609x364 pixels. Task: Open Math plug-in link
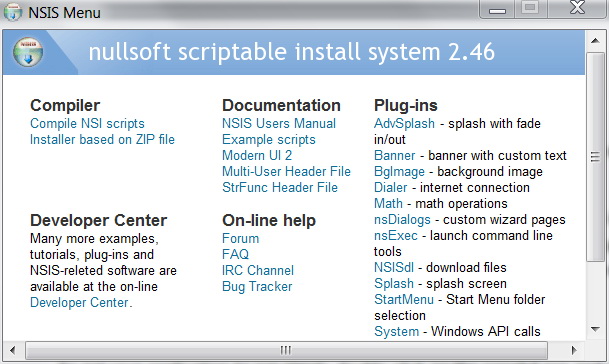pos(388,203)
